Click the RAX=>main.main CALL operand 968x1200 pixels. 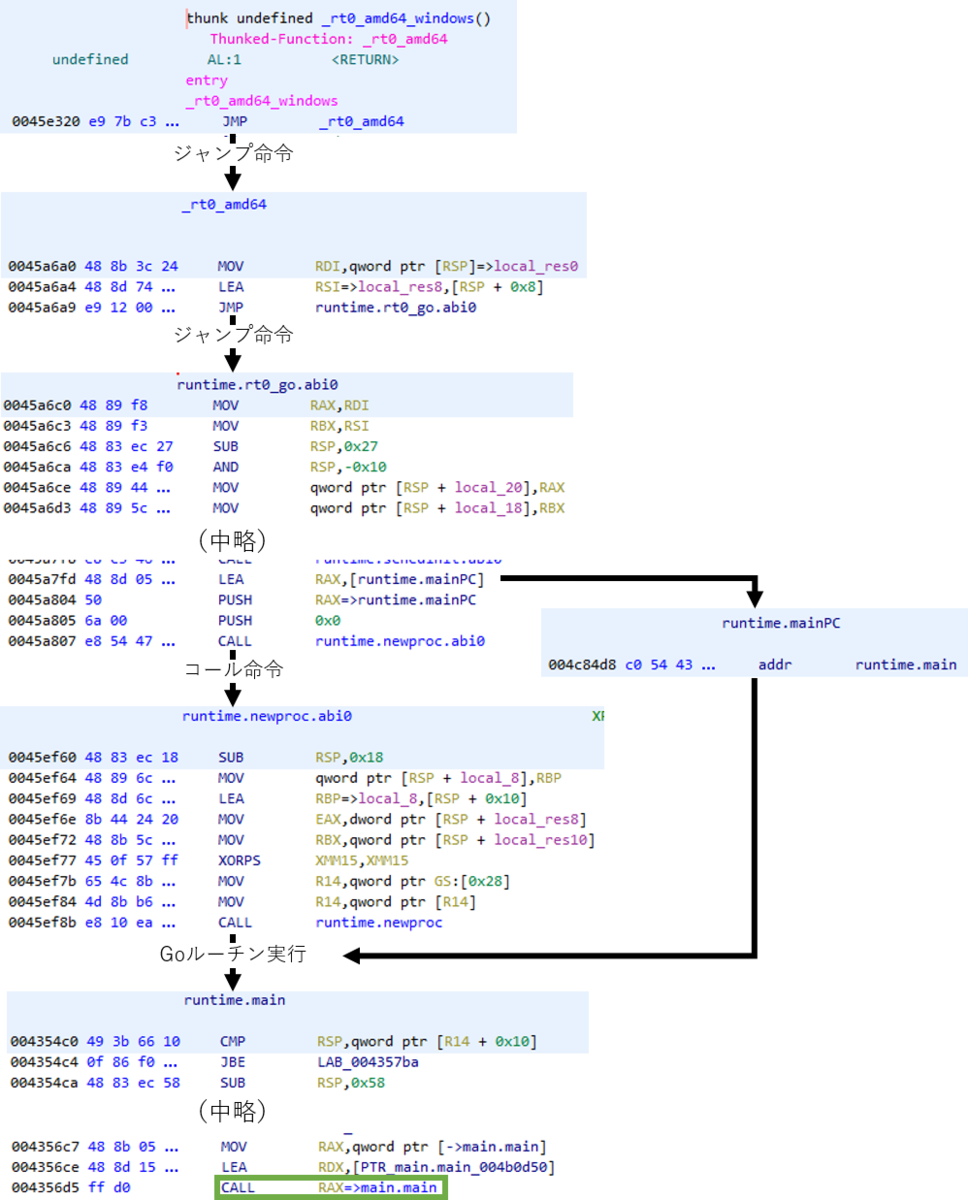click(378, 1187)
